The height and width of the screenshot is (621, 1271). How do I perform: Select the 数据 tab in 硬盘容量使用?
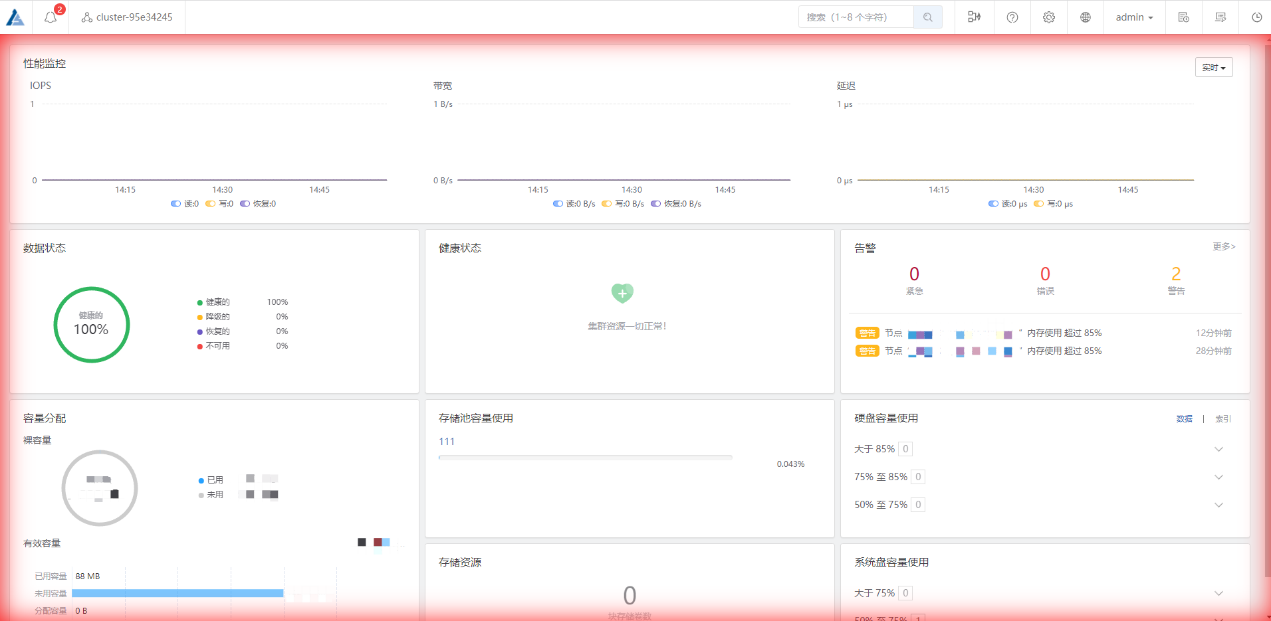[1186, 418]
